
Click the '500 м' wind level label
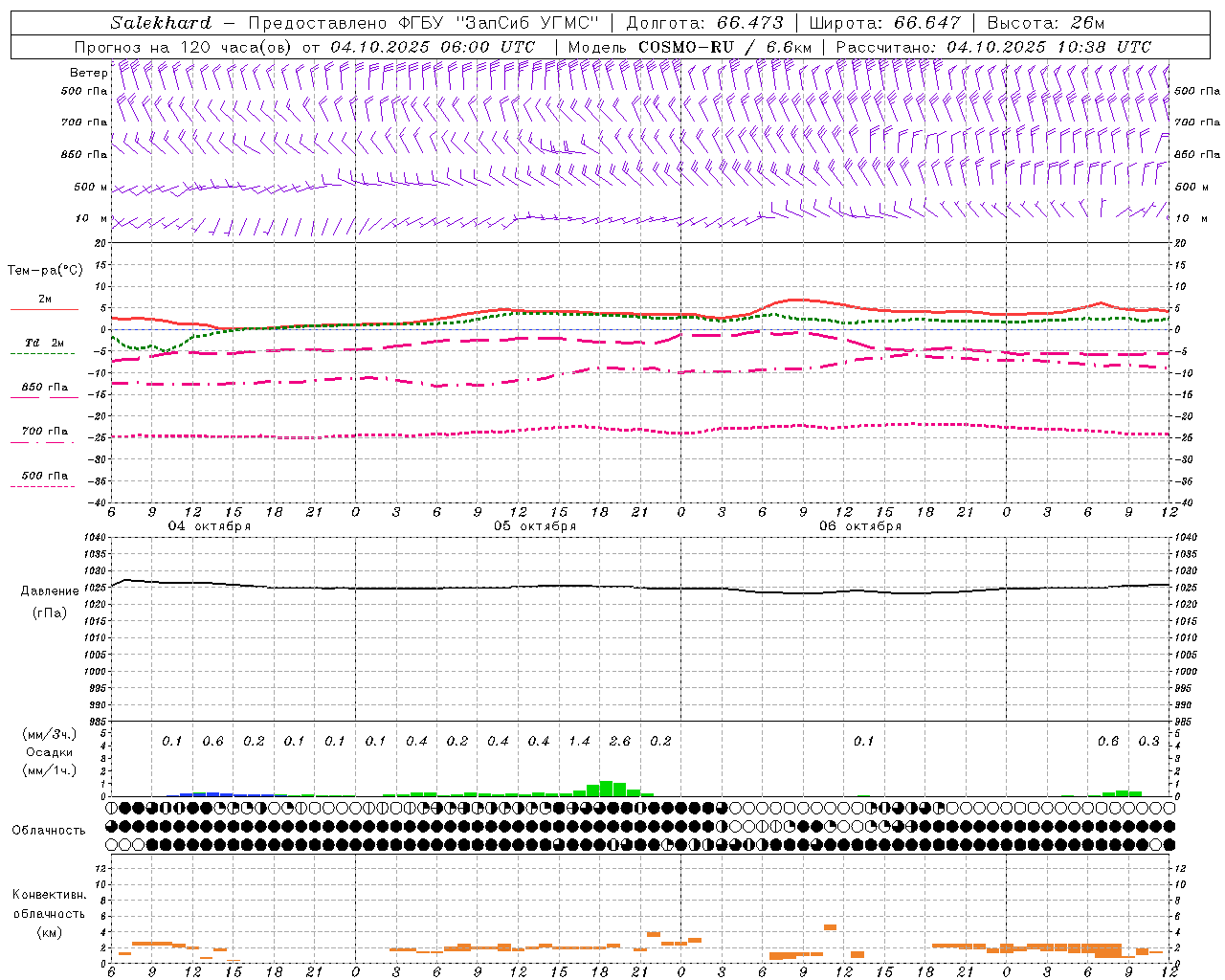pyautogui.click(x=91, y=187)
